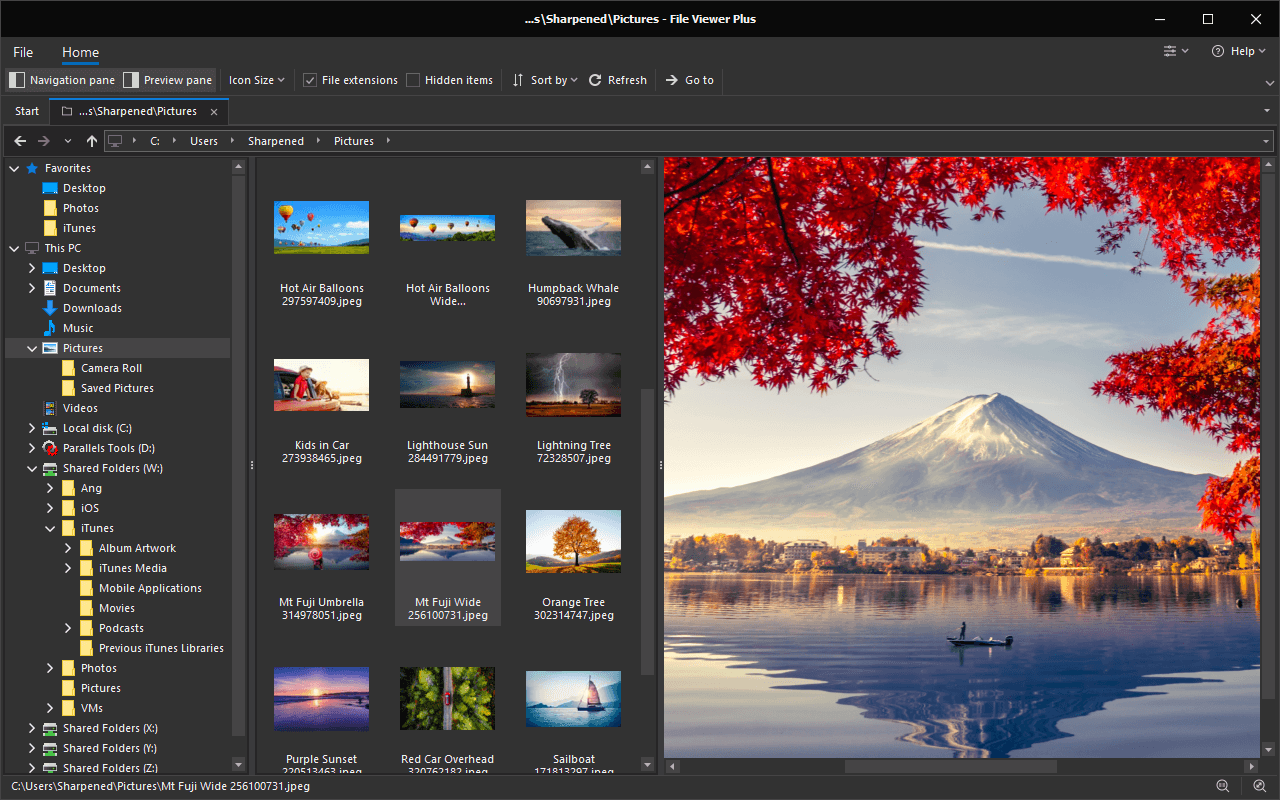Click the Documents icon in tree
Screen dimensions: 1280x800
50,288
